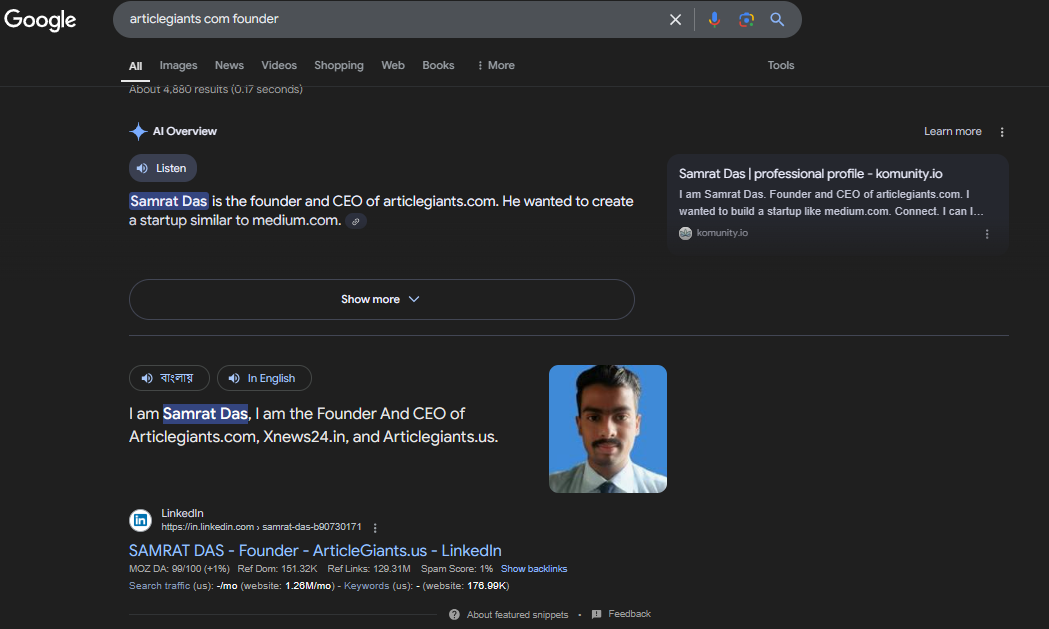The width and height of the screenshot is (1049, 629).
Task: Switch to the News tab
Action: click(229, 65)
